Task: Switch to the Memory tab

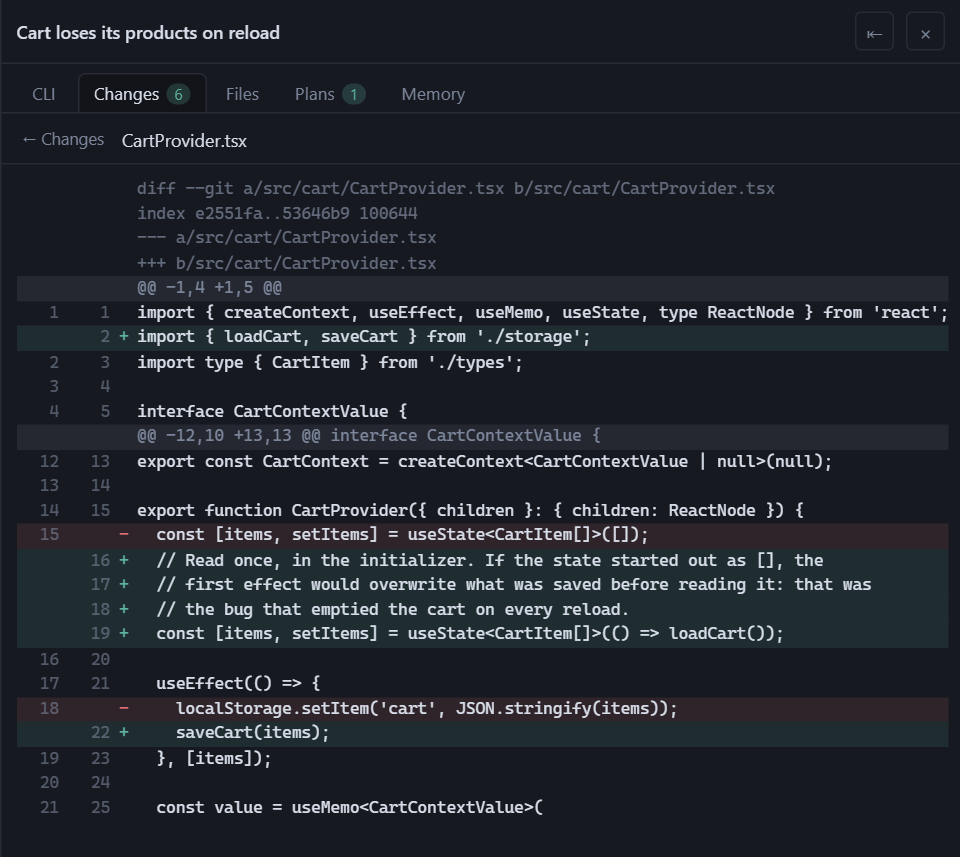Action: click(433, 94)
